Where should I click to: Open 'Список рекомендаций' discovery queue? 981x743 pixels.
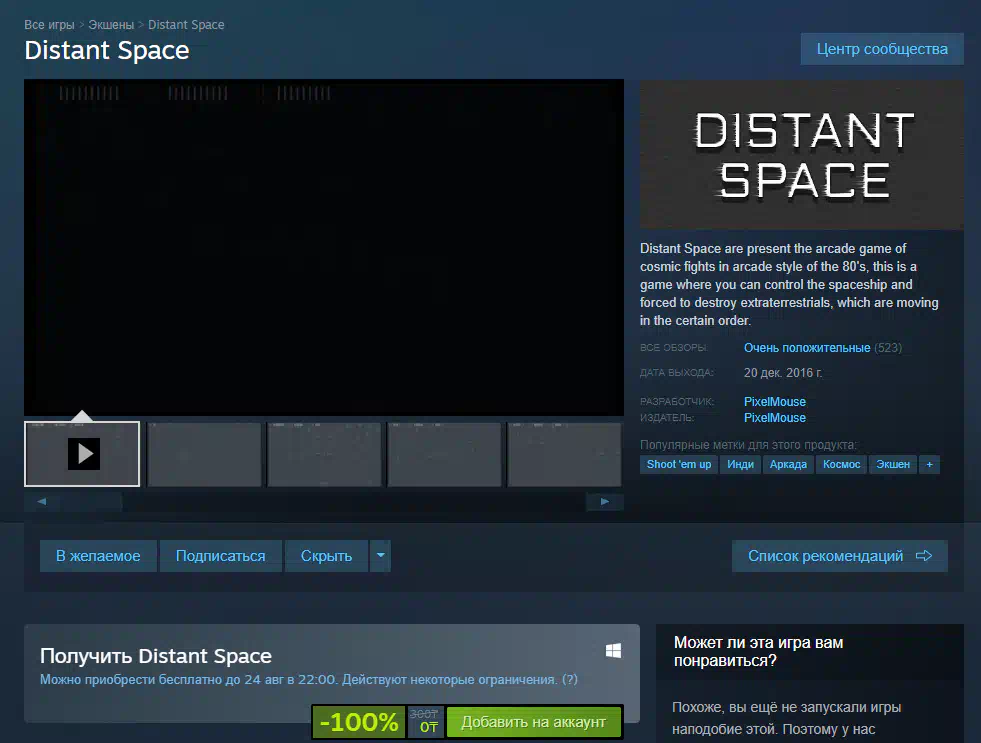[x=840, y=556]
